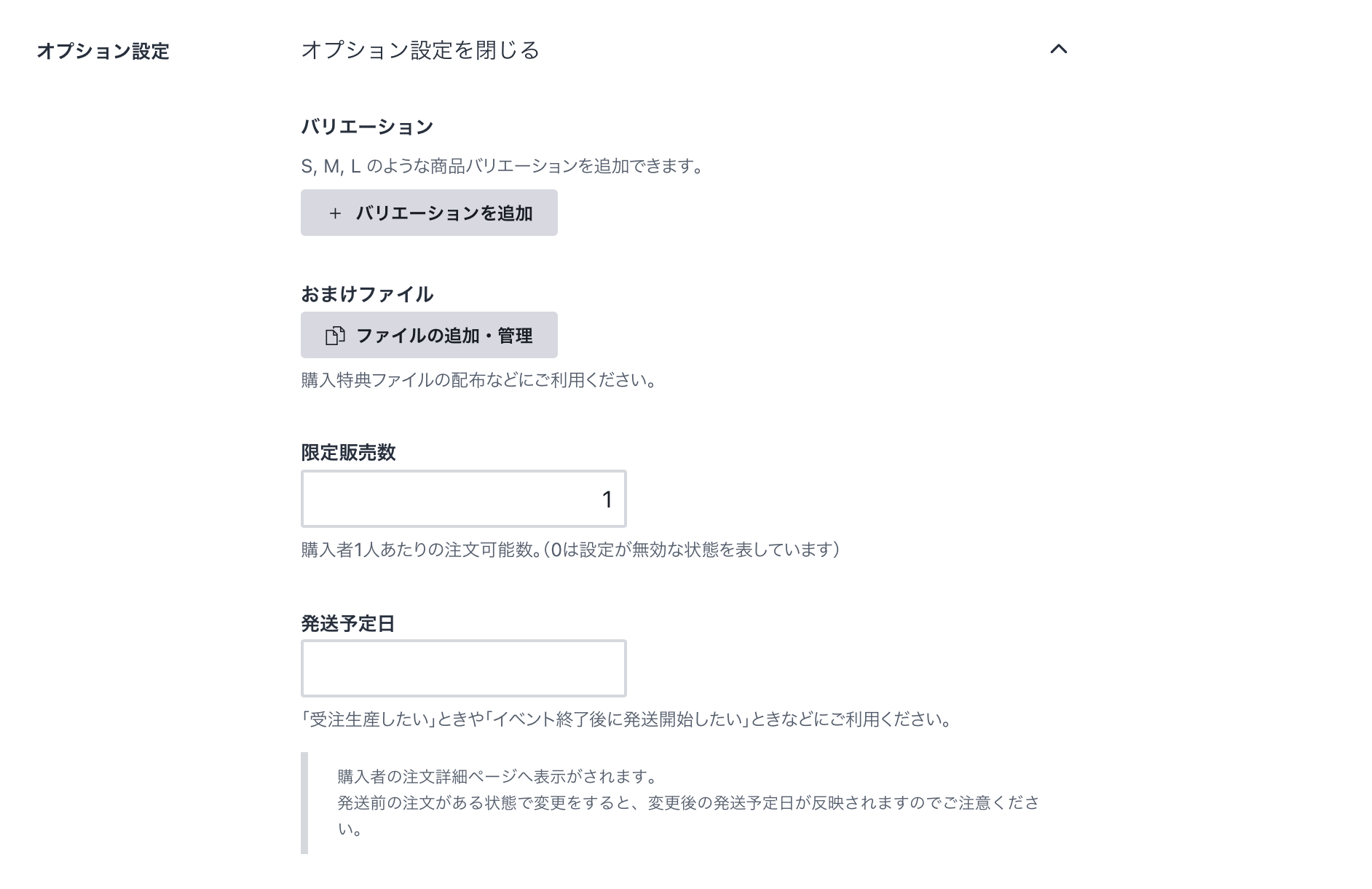The width and height of the screenshot is (1372, 889).
Task: Click the バリエーション heading
Action: pos(367,127)
